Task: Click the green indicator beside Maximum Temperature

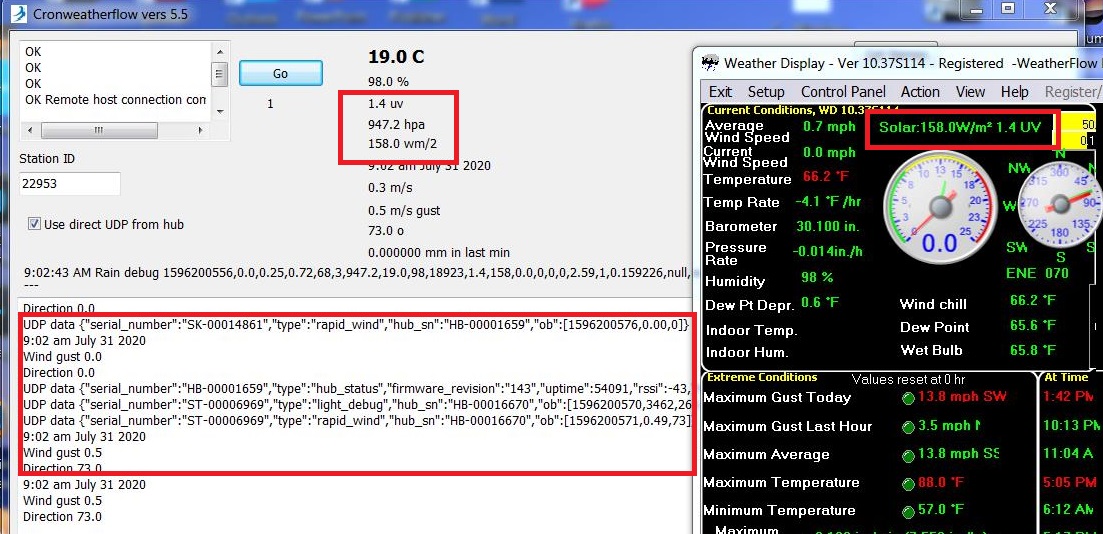Action: click(908, 483)
